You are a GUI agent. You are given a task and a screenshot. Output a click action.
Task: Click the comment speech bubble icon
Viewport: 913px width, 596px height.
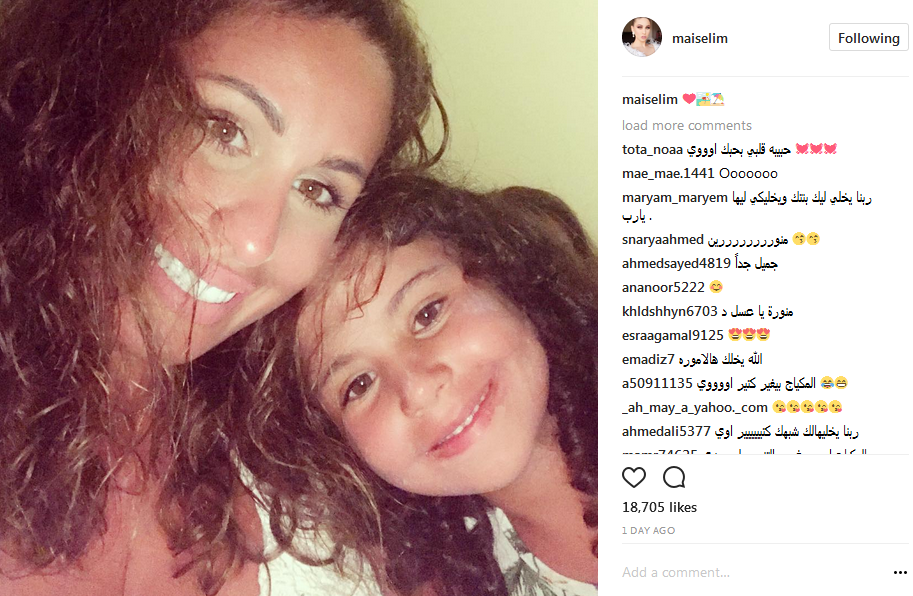(674, 477)
